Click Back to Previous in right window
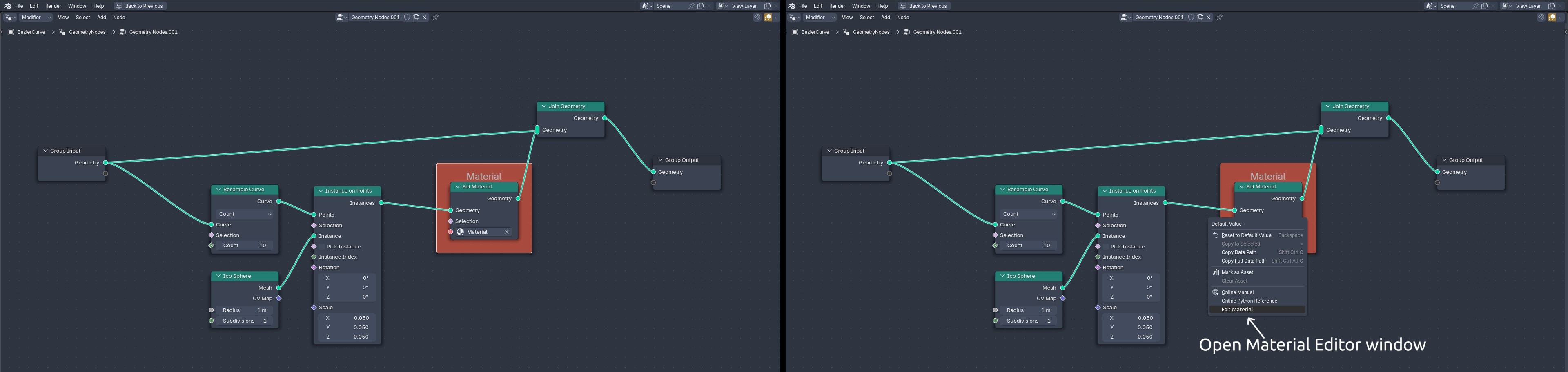1568x372 pixels. (923, 6)
